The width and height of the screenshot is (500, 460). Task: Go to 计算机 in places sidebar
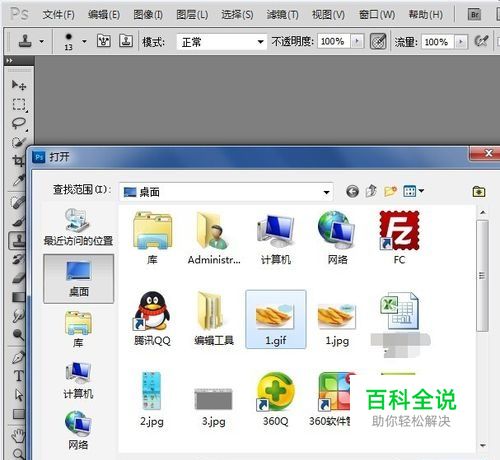pyautogui.click(x=78, y=380)
